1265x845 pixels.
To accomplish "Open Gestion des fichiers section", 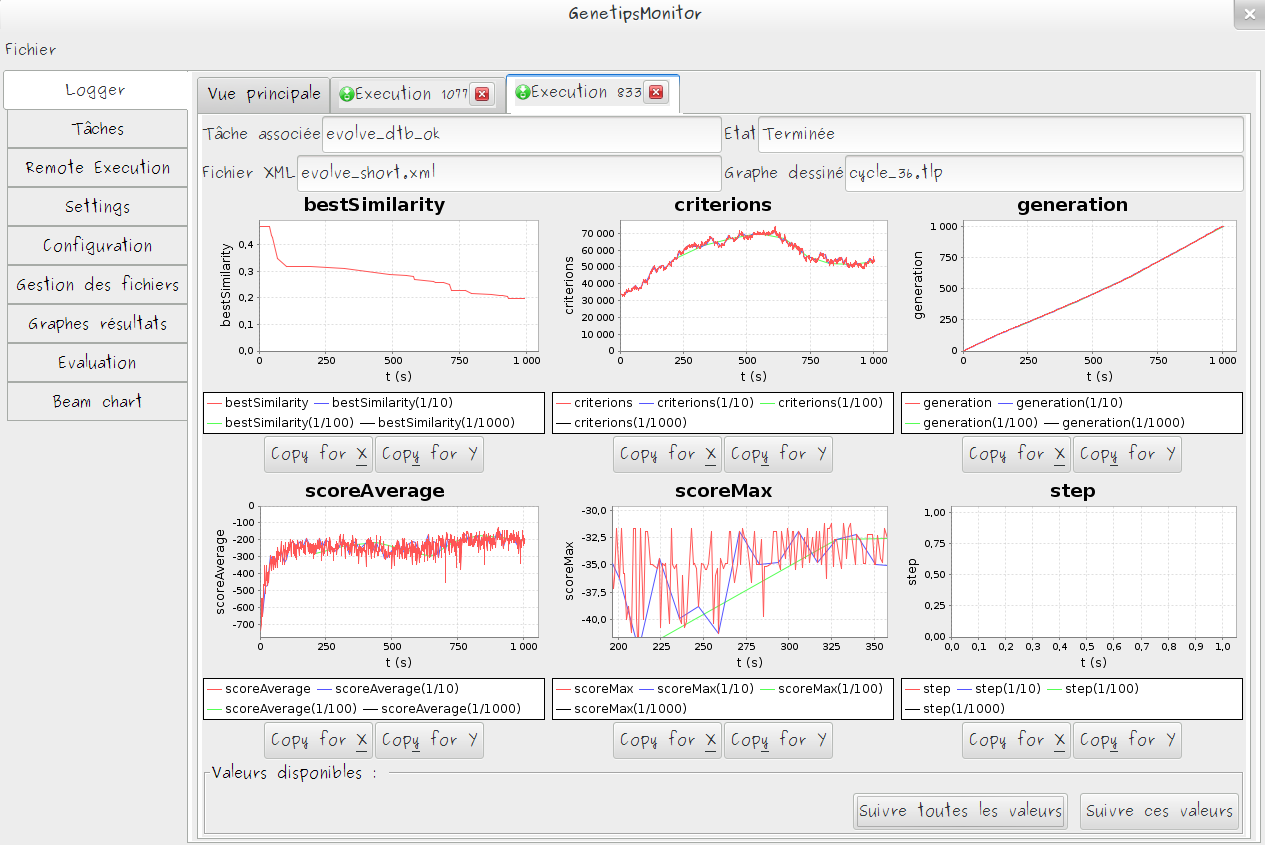I will click(97, 285).
